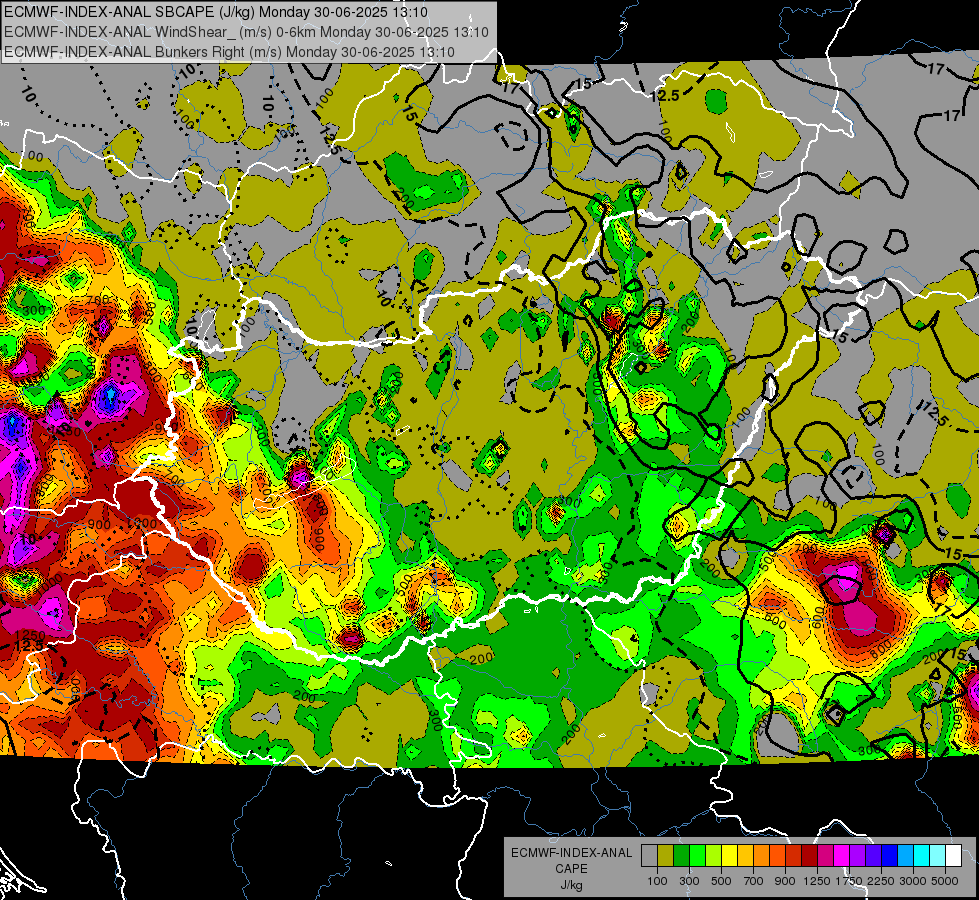This screenshot has height=900, width=979.
Task: Select the pure blue legend swatch
Action: (x=890, y=855)
